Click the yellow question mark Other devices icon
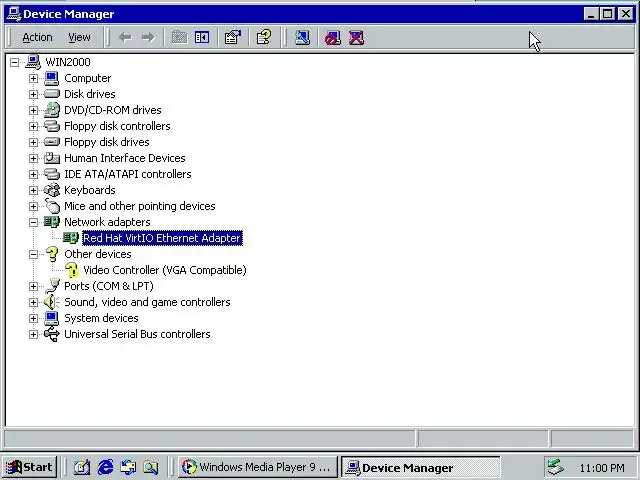 click(52, 254)
